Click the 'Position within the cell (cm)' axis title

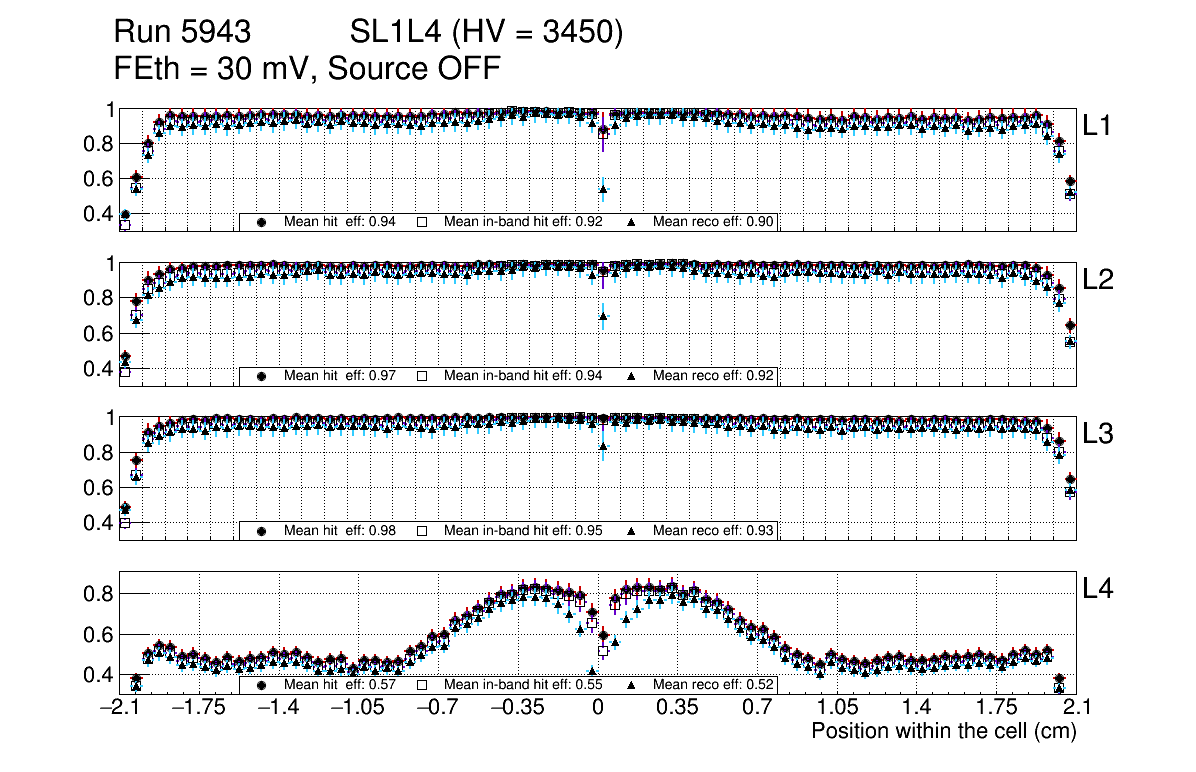coord(943,731)
